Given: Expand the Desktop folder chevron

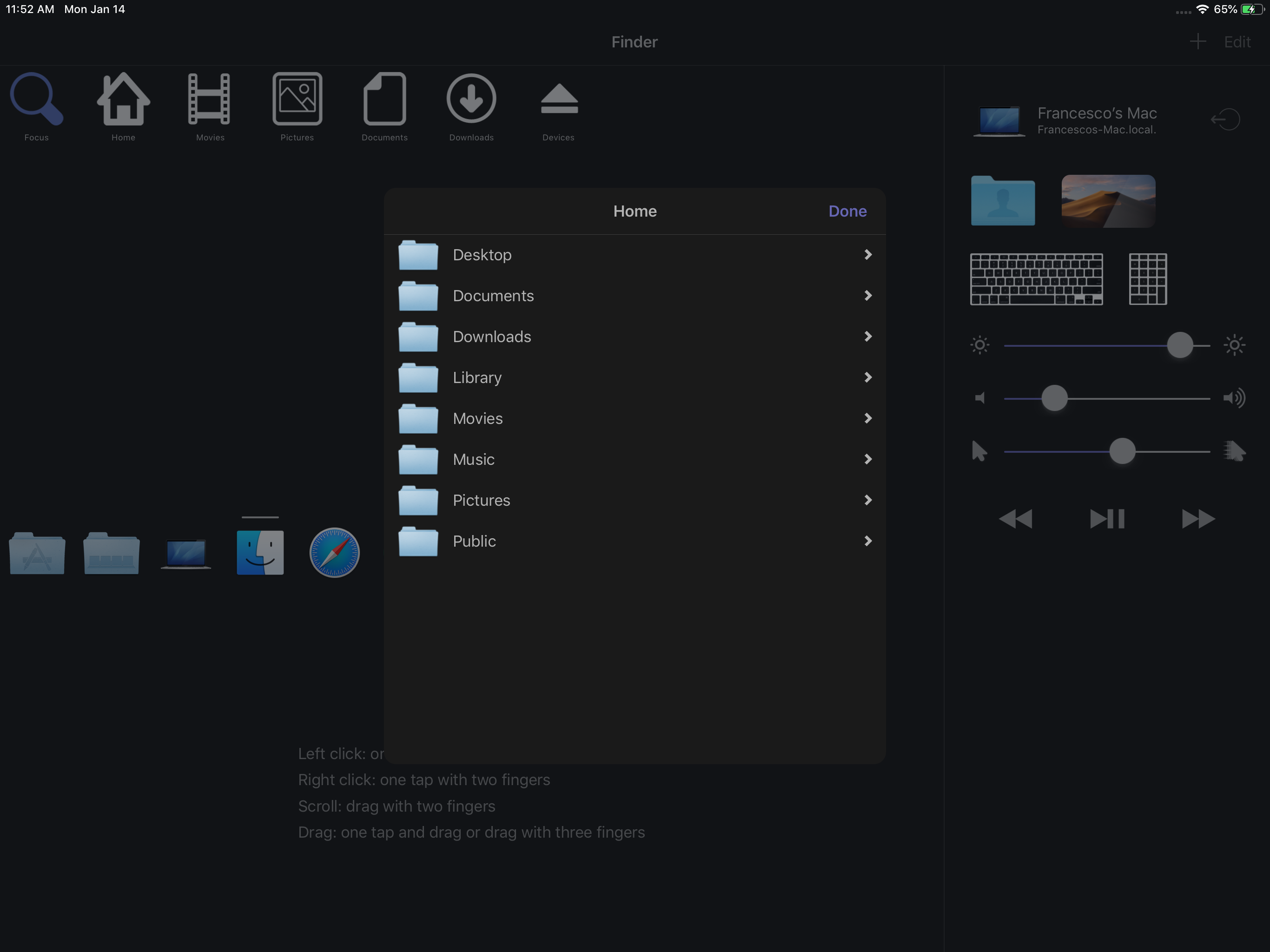Looking at the screenshot, I should pos(867,255).
